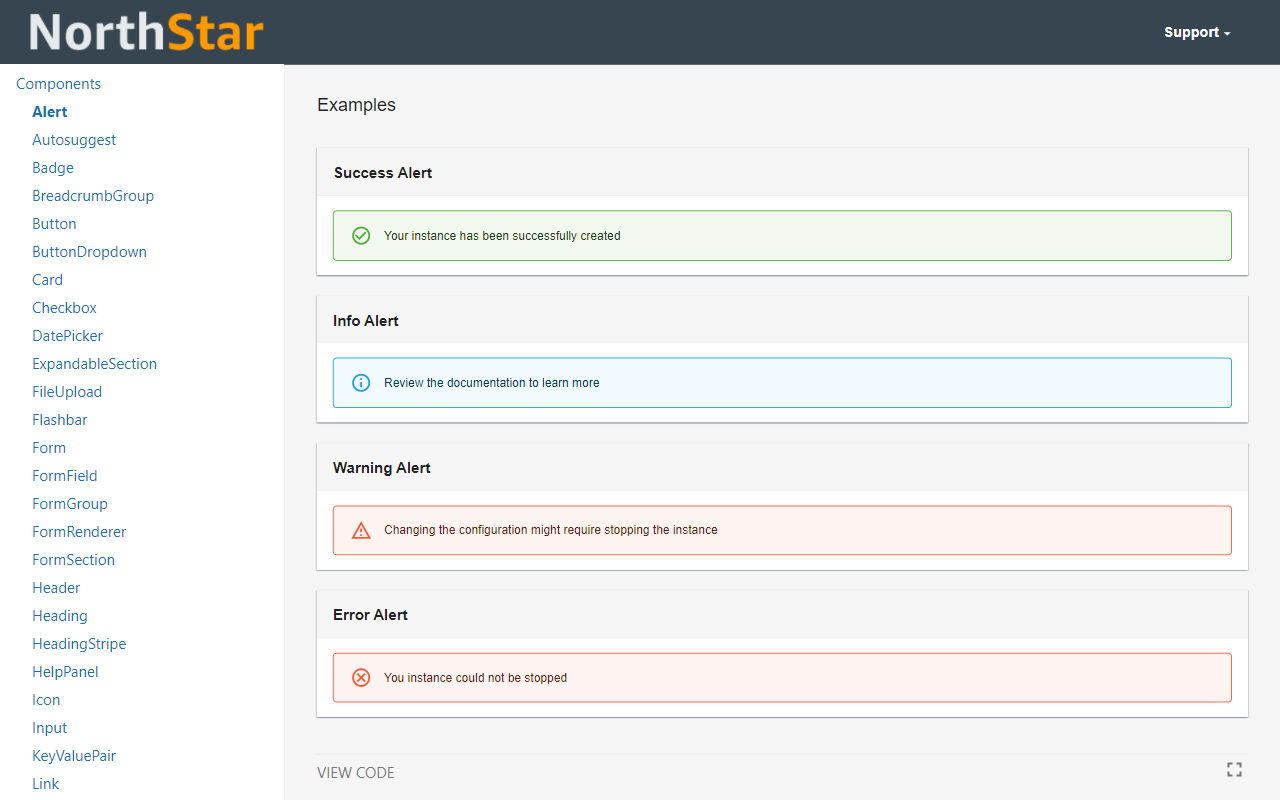Select FormRenderer in the sidebar
The image size is (1280, 800).
(x=79, y=531)
